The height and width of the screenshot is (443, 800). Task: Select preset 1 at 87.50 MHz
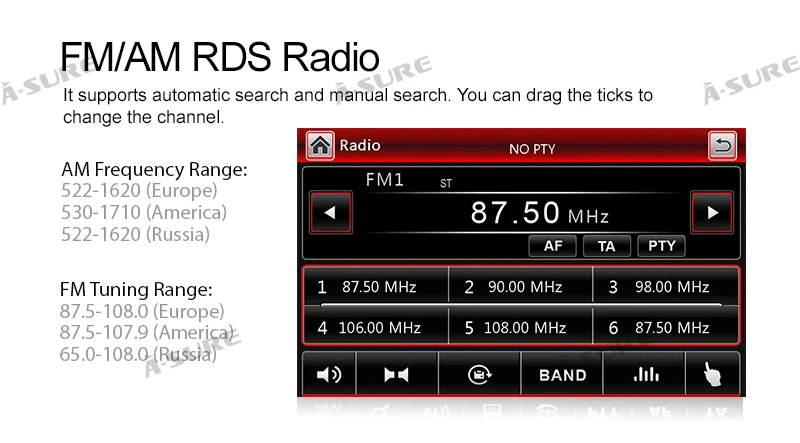pos(376,286)
